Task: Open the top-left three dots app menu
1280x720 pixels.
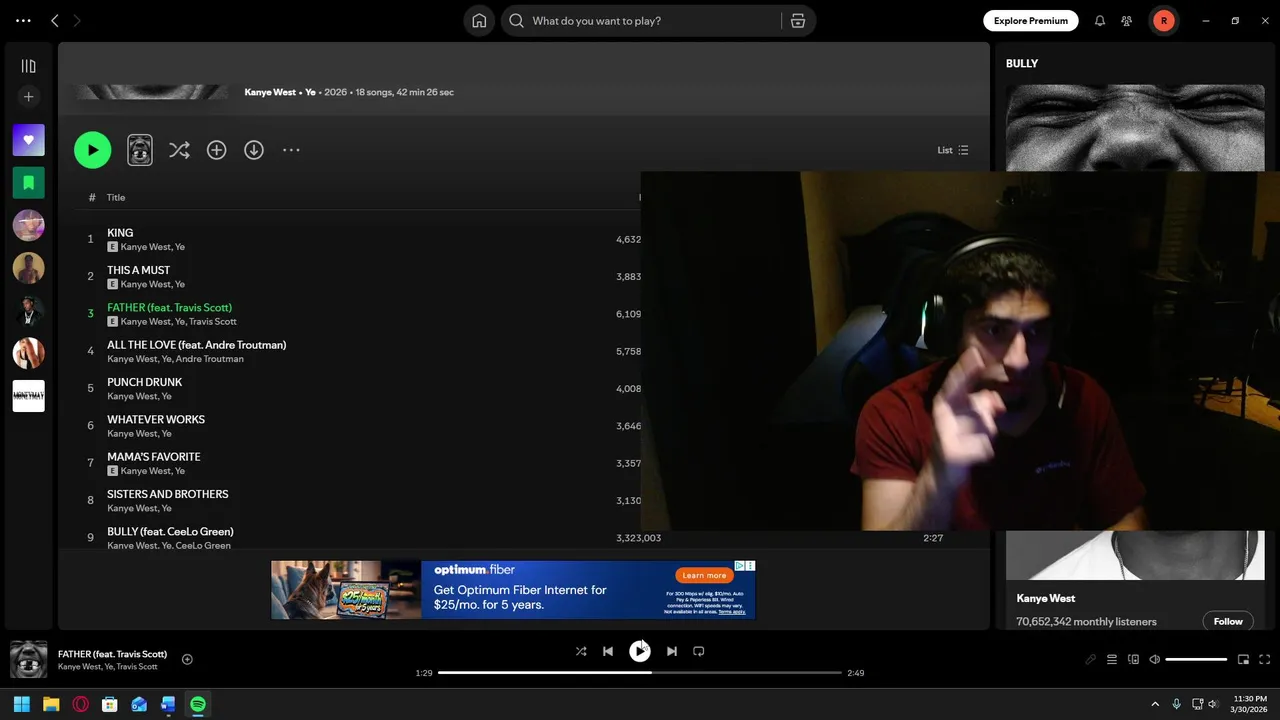Action: tap(23, 21)
